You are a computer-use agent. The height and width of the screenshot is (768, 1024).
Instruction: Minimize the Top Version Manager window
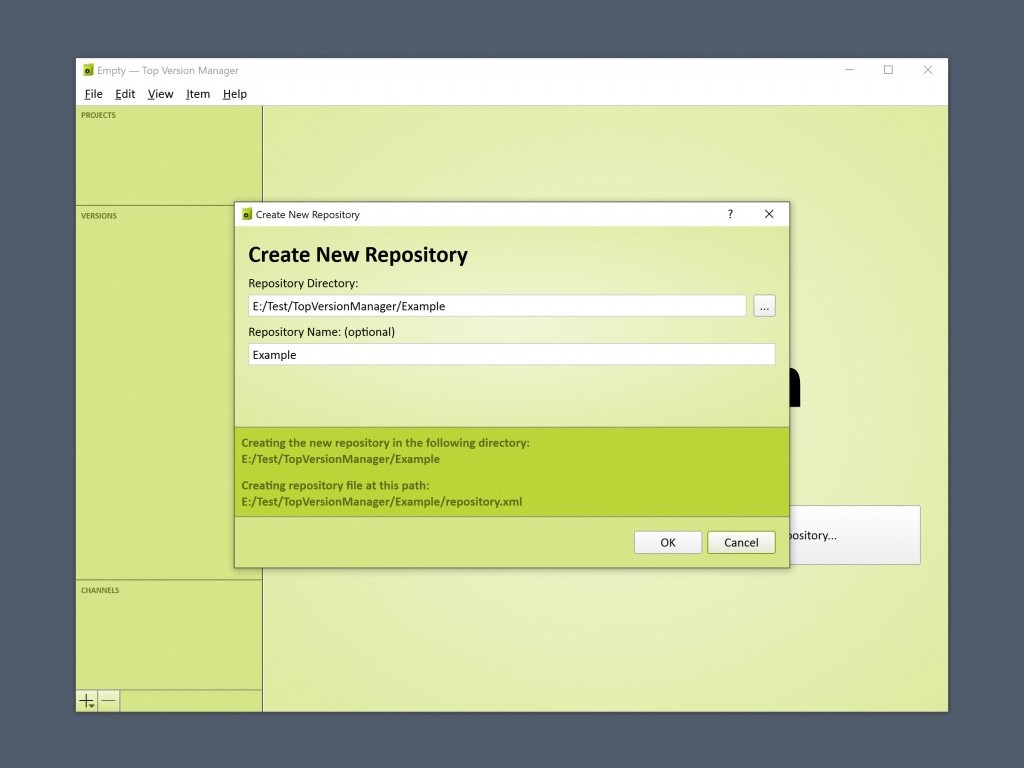(x=849, y=70)
